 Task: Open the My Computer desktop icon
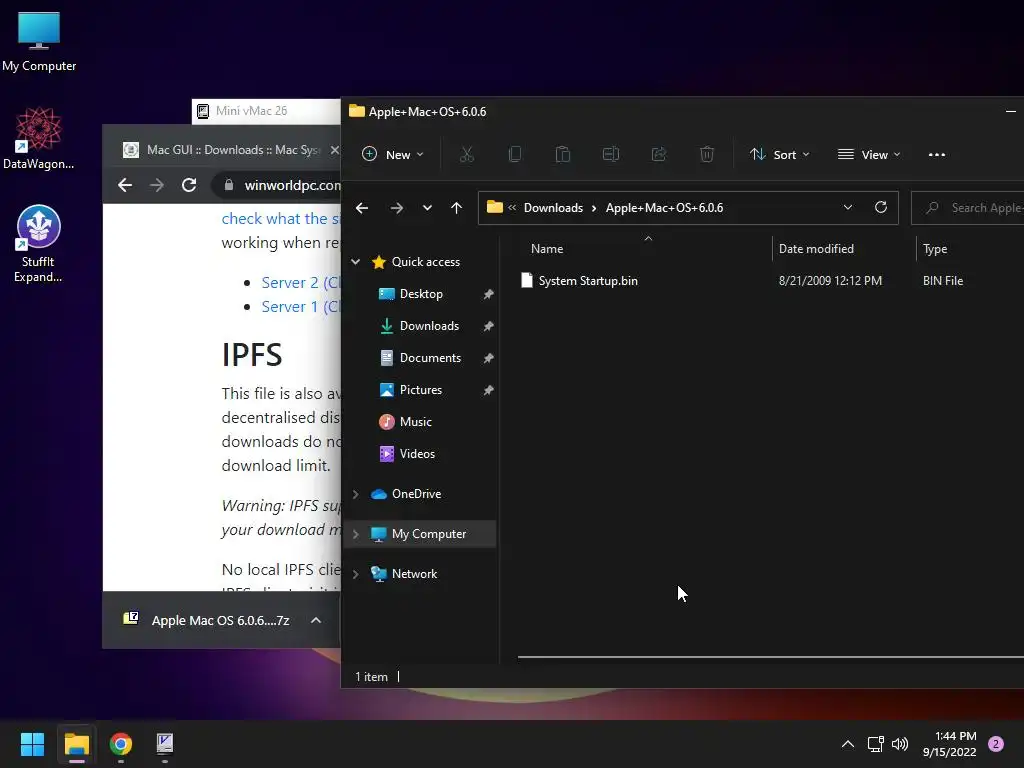pos(39,42)
